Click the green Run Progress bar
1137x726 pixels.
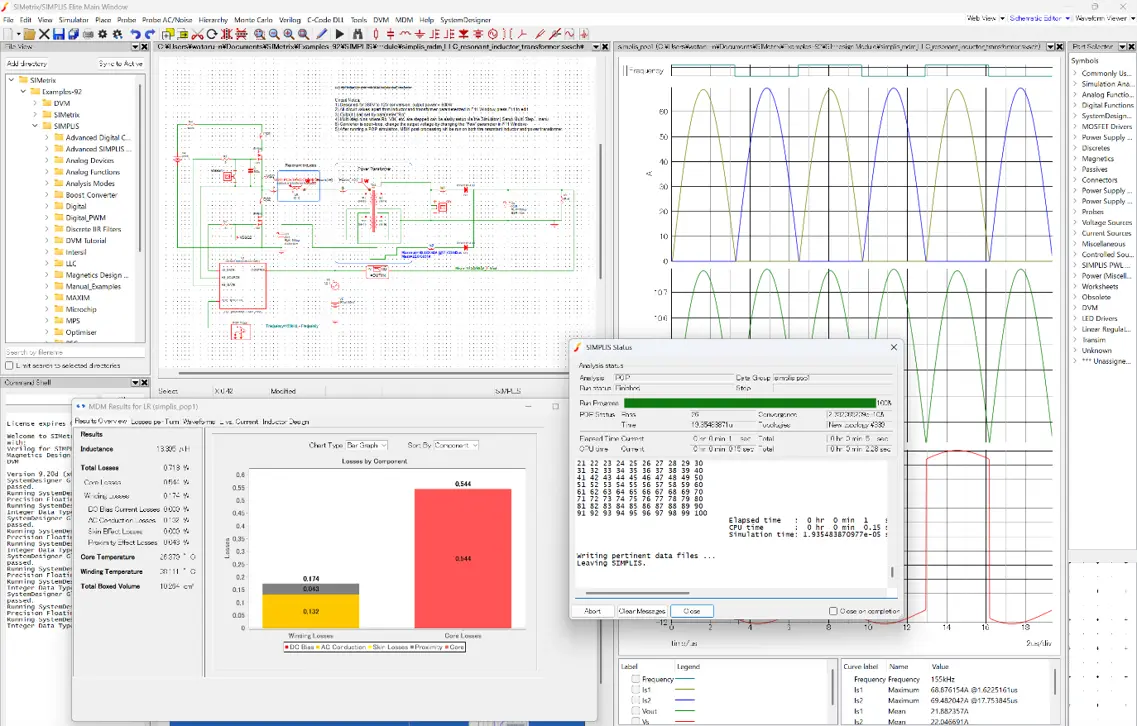tap(750, 403)
